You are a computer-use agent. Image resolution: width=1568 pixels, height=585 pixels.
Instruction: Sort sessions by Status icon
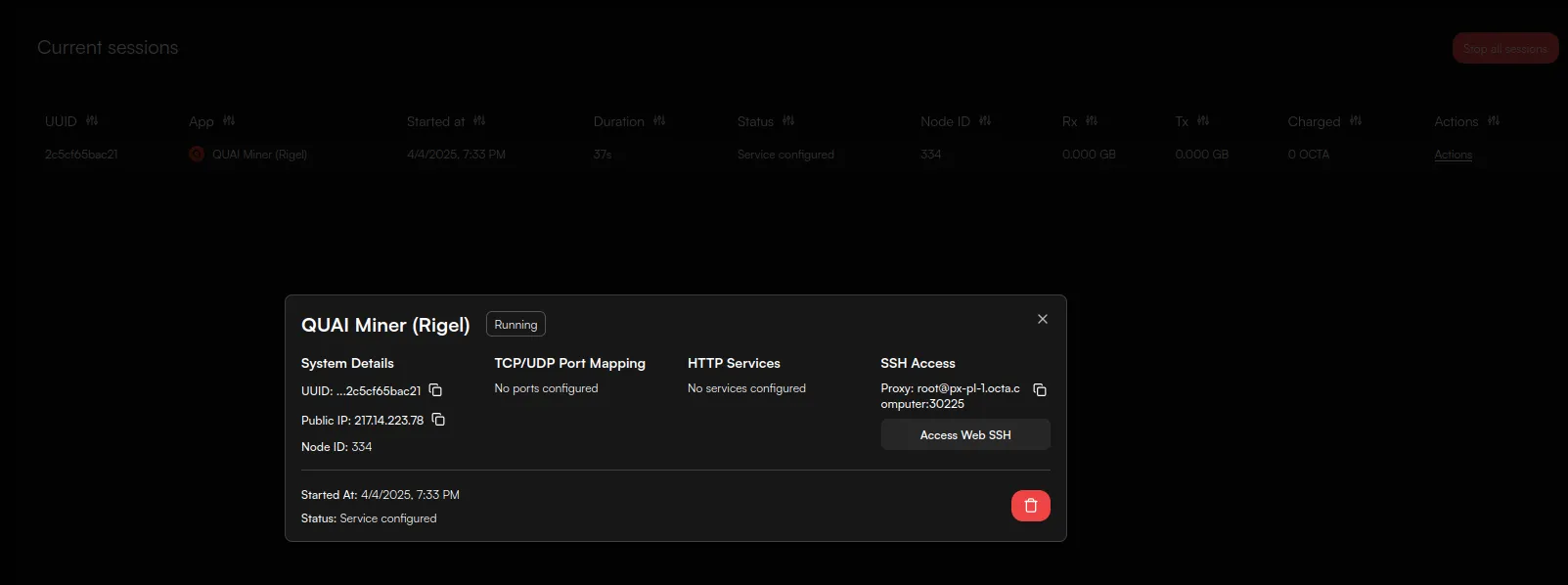pos(788,121)
